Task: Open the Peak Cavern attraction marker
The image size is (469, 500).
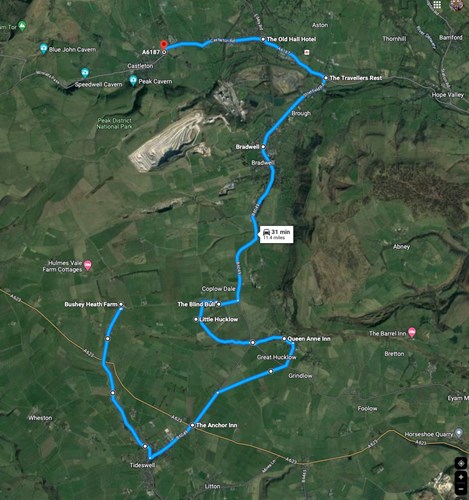Action: click(133, 80)
